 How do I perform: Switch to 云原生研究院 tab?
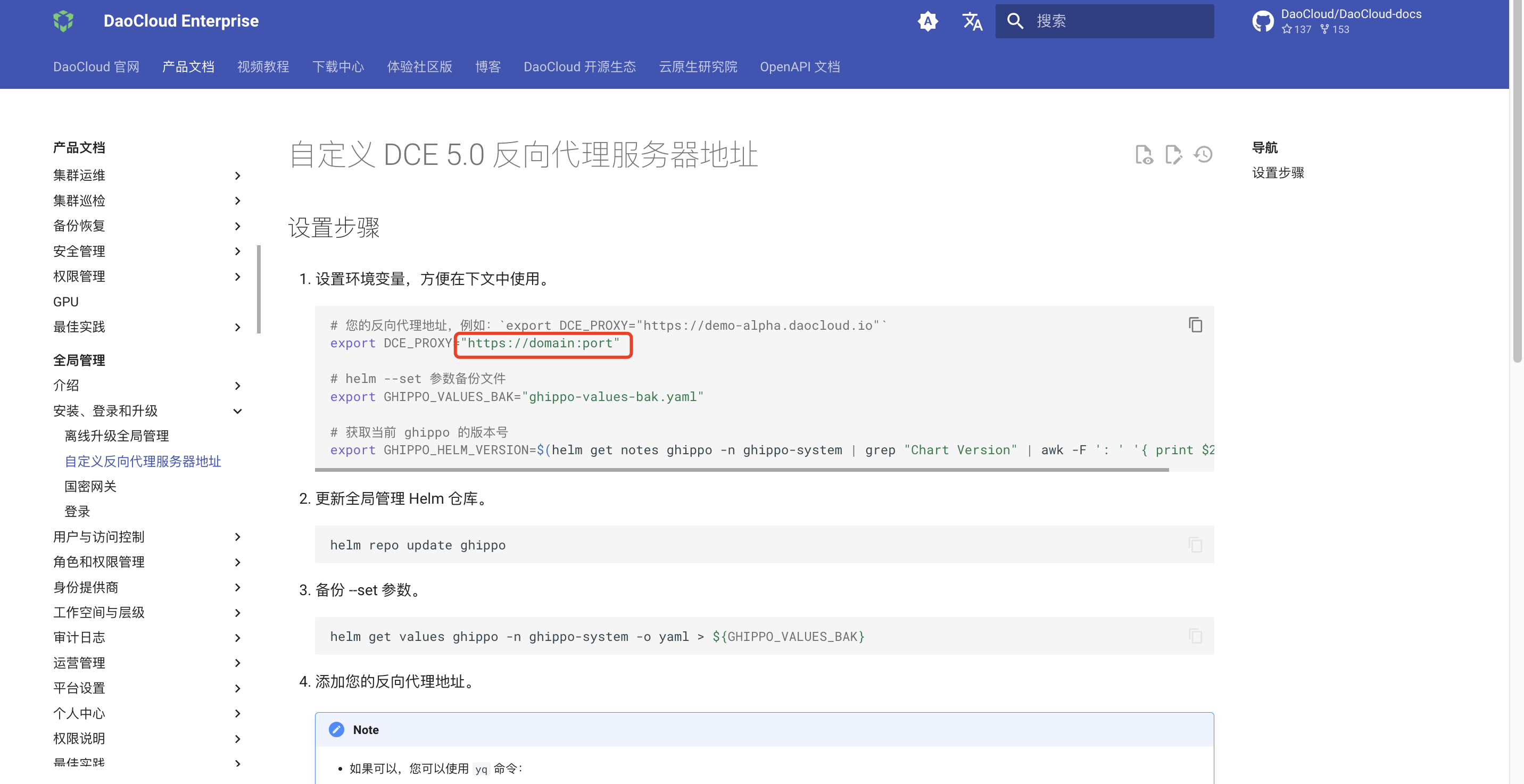point(698,67)
